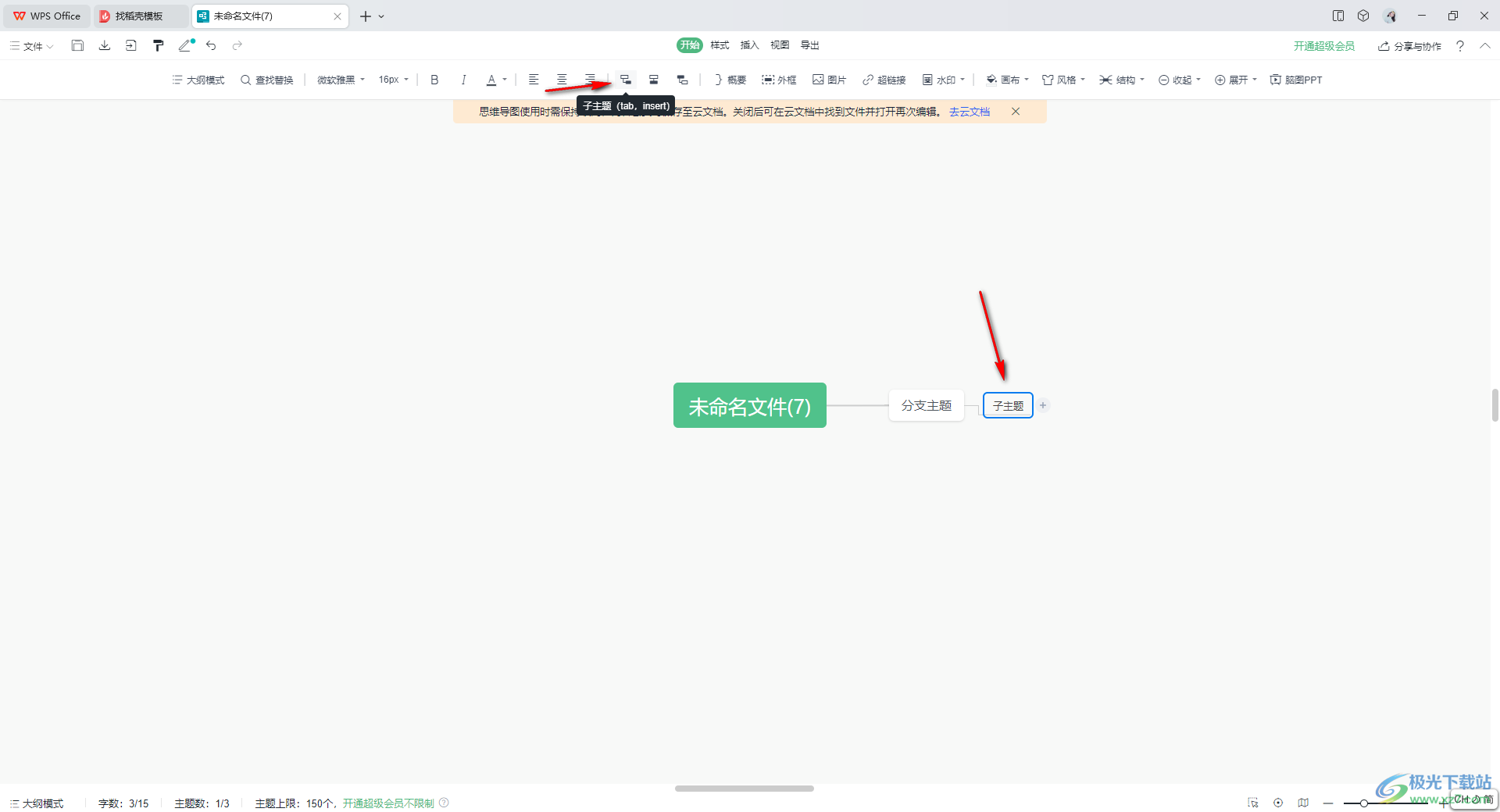The height and width of the screenshot is (812, 1500).
Task: Open find and replace (查找替换)
Action: click(x=267, y=80)
